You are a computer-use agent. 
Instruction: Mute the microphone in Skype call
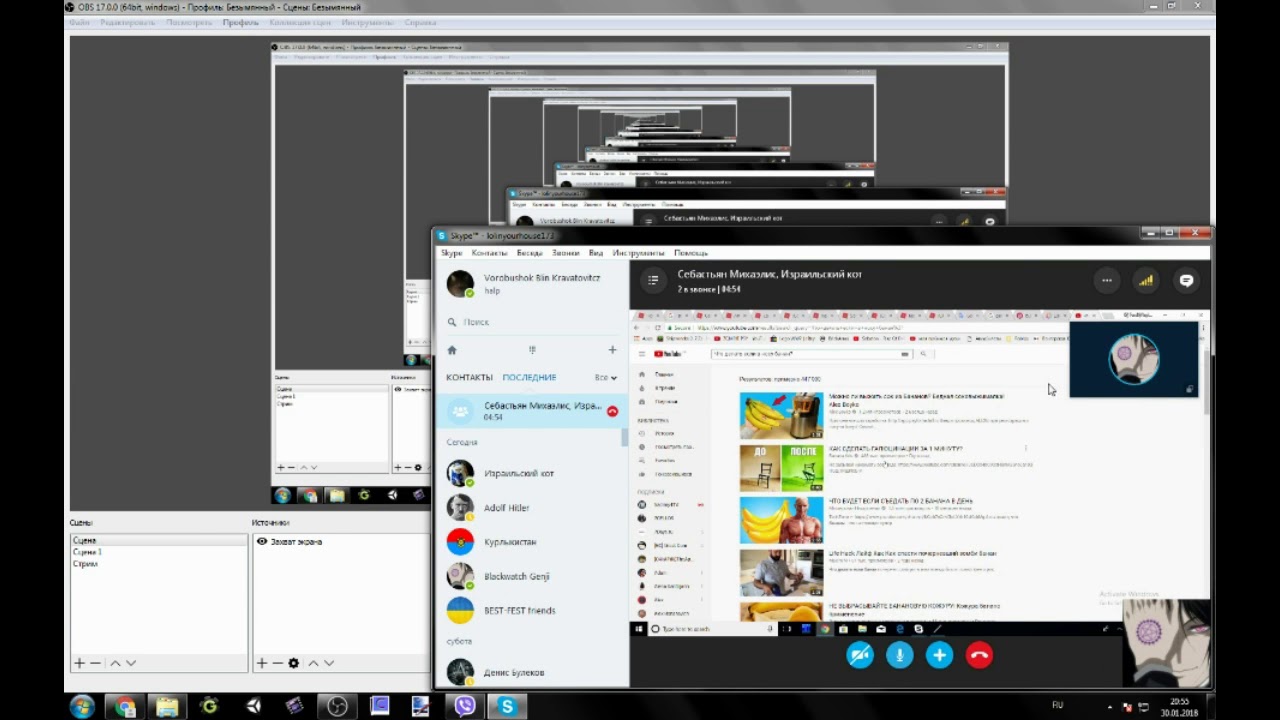pos(899,655)
